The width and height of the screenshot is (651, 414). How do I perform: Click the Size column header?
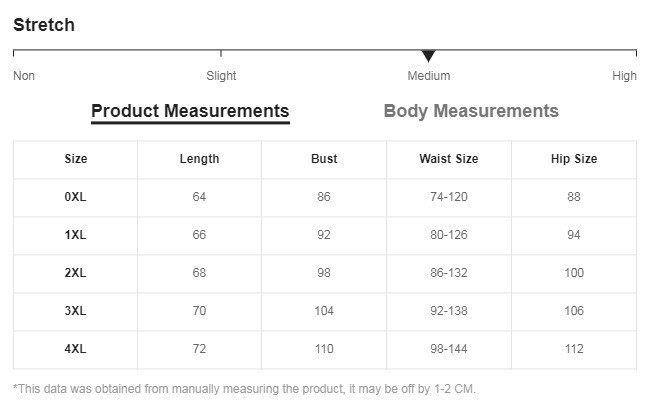click(76, 159)
